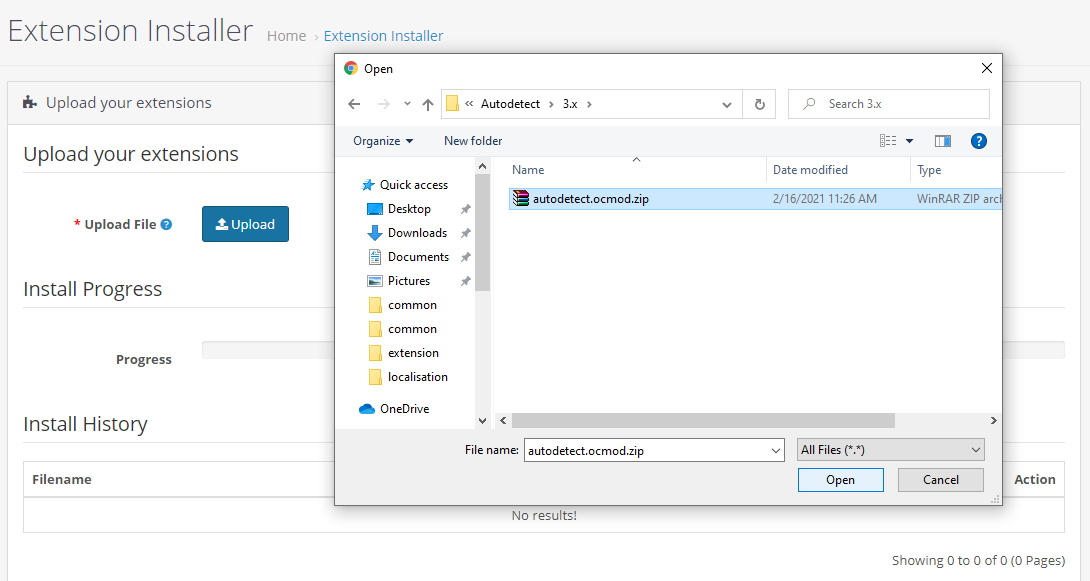Click the Search 3.x input field

coord(888,104)
